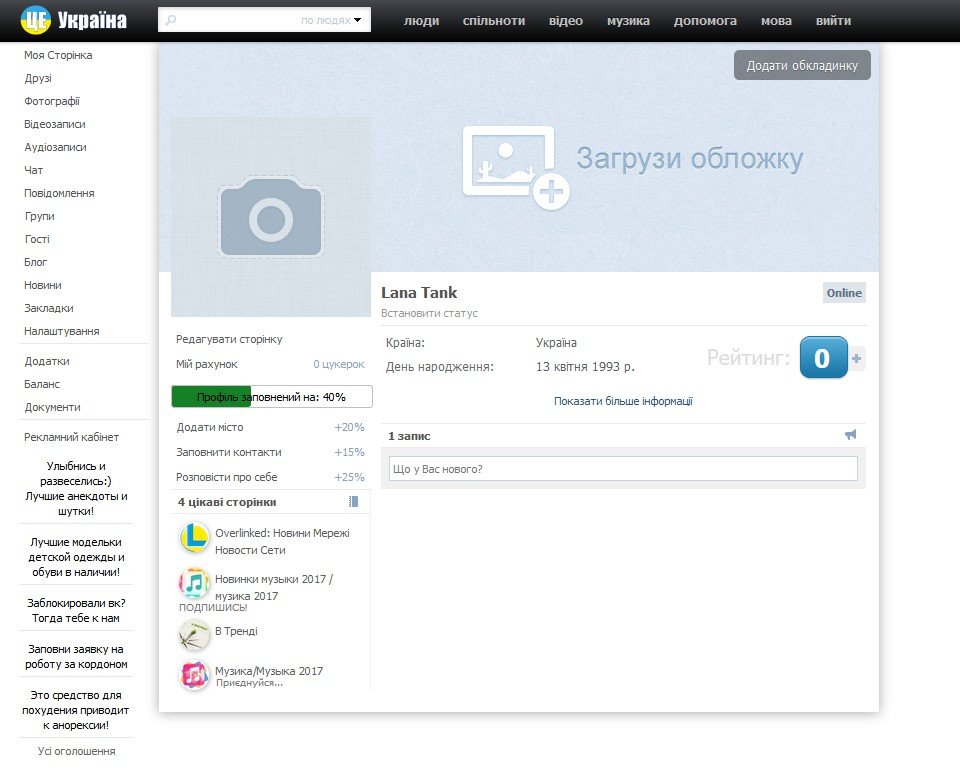Click the Україна site logo
The width and height of the screenshot is (960, 773).
click(x=74, y=20)
